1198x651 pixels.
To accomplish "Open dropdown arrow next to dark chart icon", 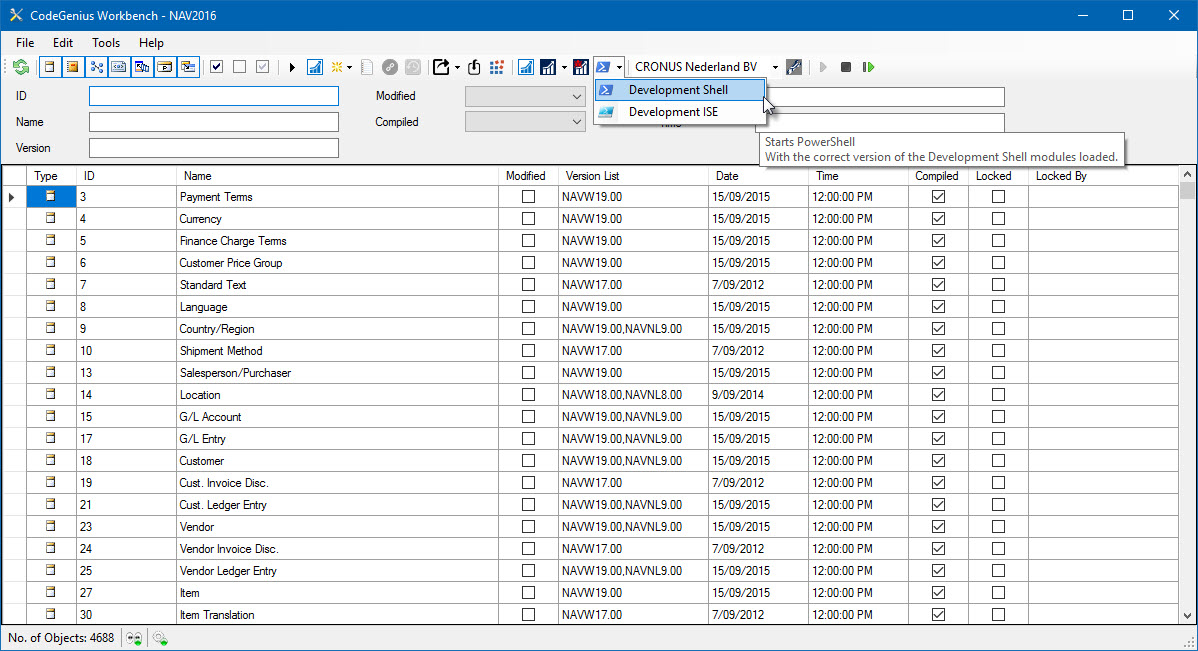I will (564, 67).
